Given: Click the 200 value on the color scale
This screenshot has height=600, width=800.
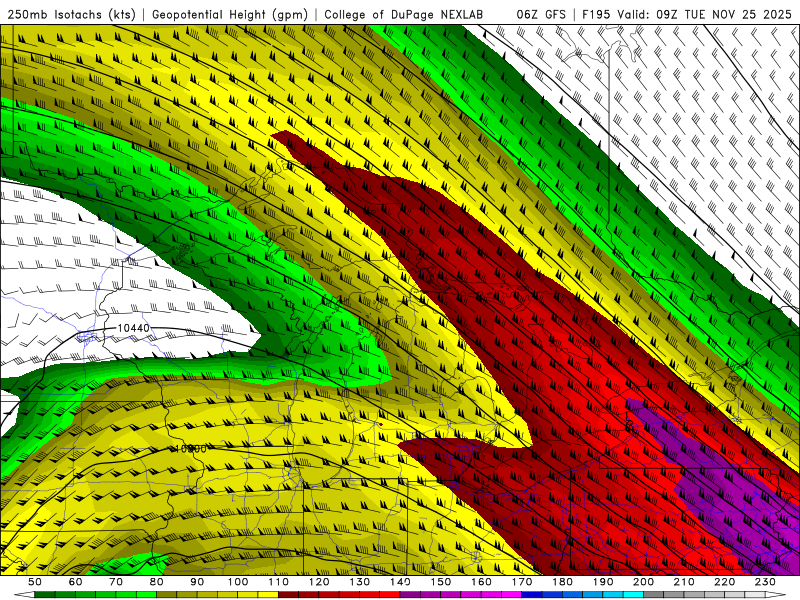Looking at the screenshot, I should [644, 582].
